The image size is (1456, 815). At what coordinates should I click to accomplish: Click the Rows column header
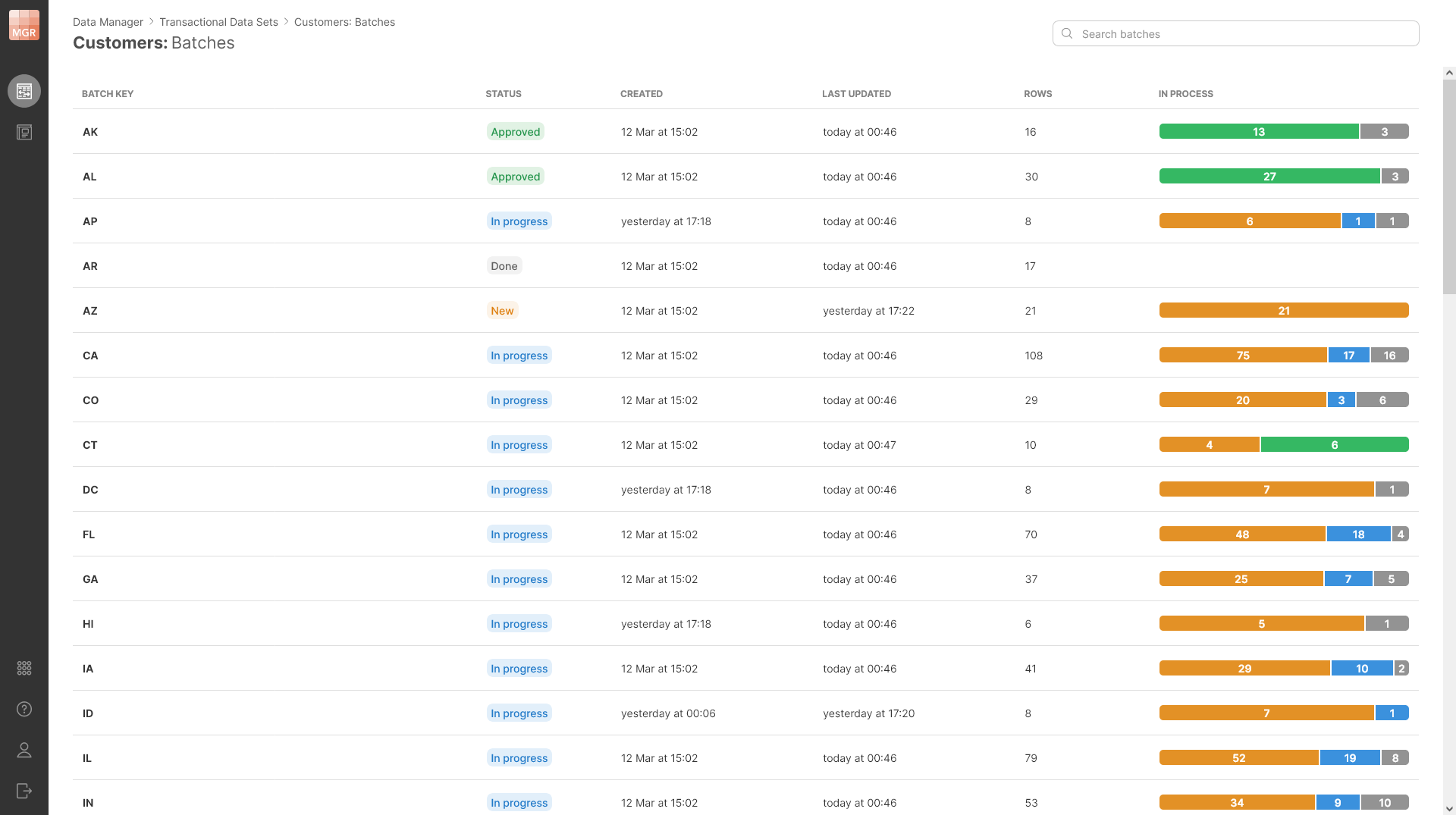pos(1037,94)
